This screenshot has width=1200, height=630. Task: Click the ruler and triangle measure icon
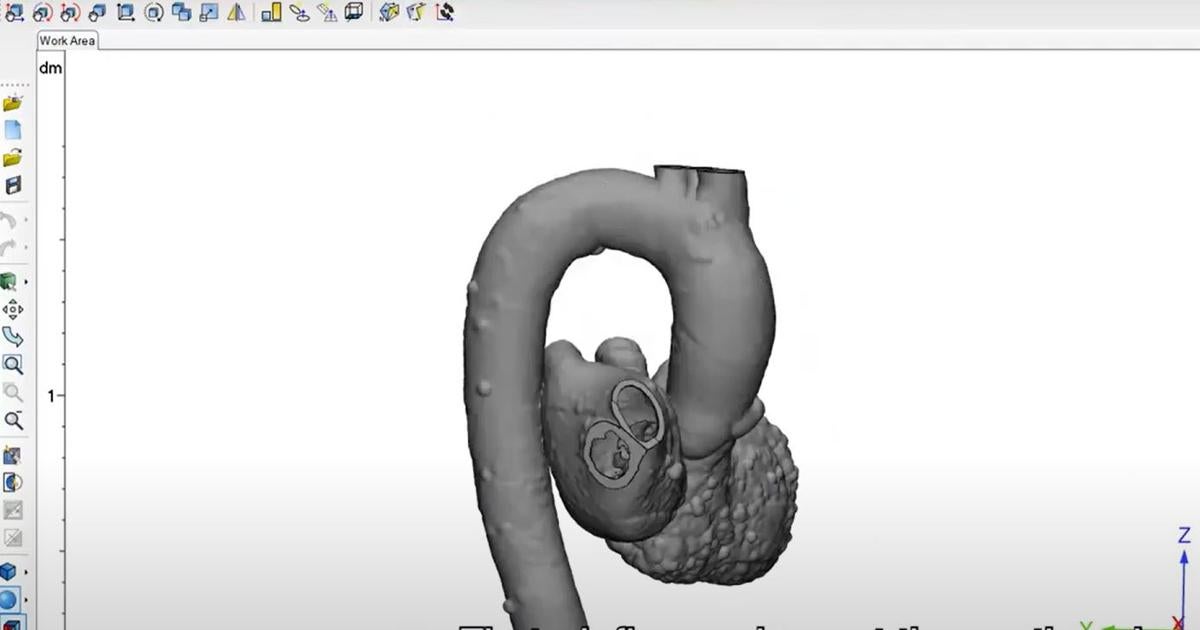coord(327,12)
